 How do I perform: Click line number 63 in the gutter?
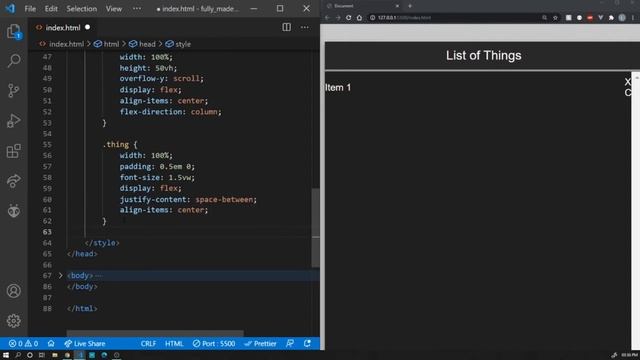click(x=47, y=232)
